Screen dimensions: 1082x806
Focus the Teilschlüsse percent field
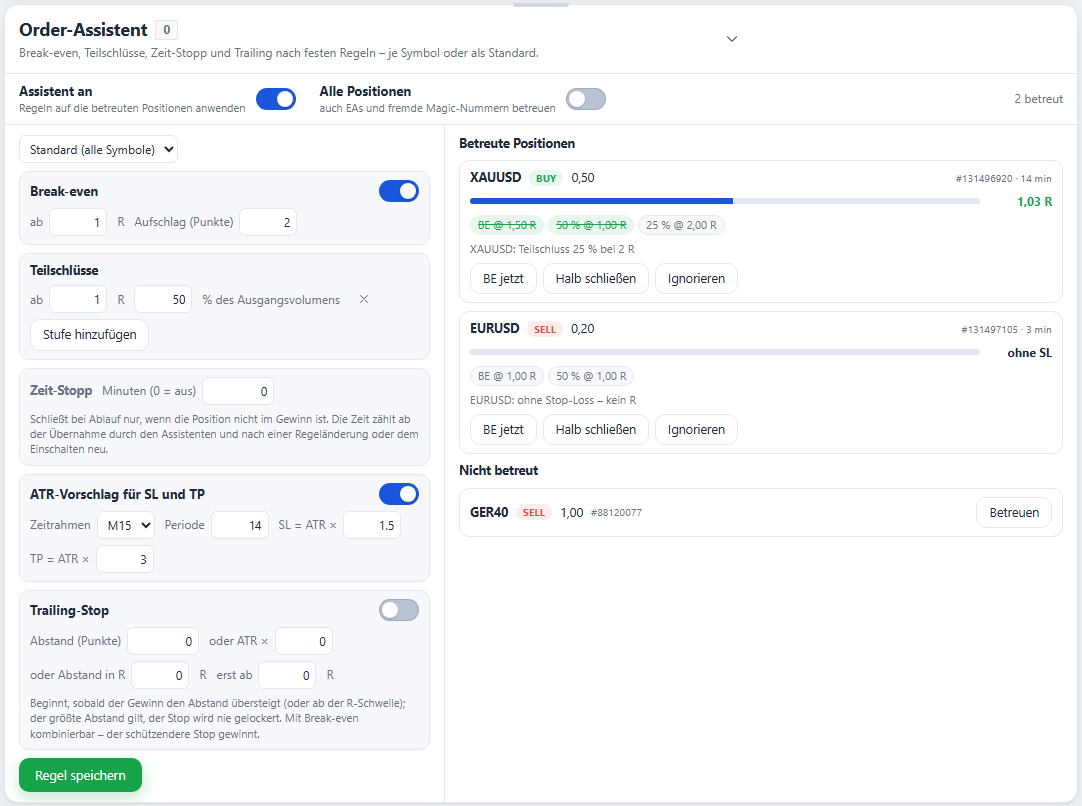163,299
